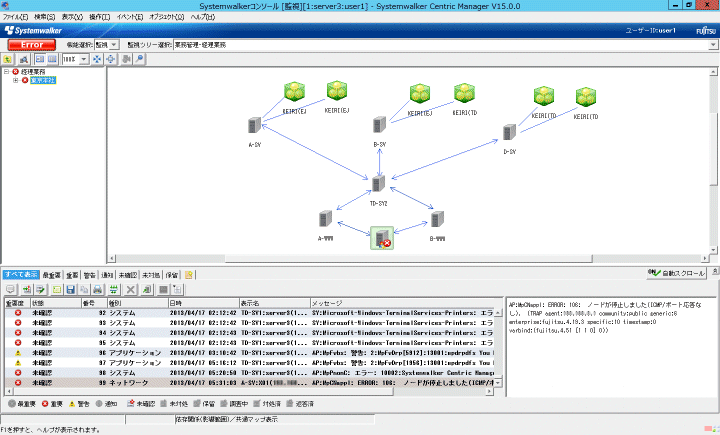Image resolution: width=720 pixels, height=435 pixels.
Task: Select the D-SY server node
Action: coord(509,132)
